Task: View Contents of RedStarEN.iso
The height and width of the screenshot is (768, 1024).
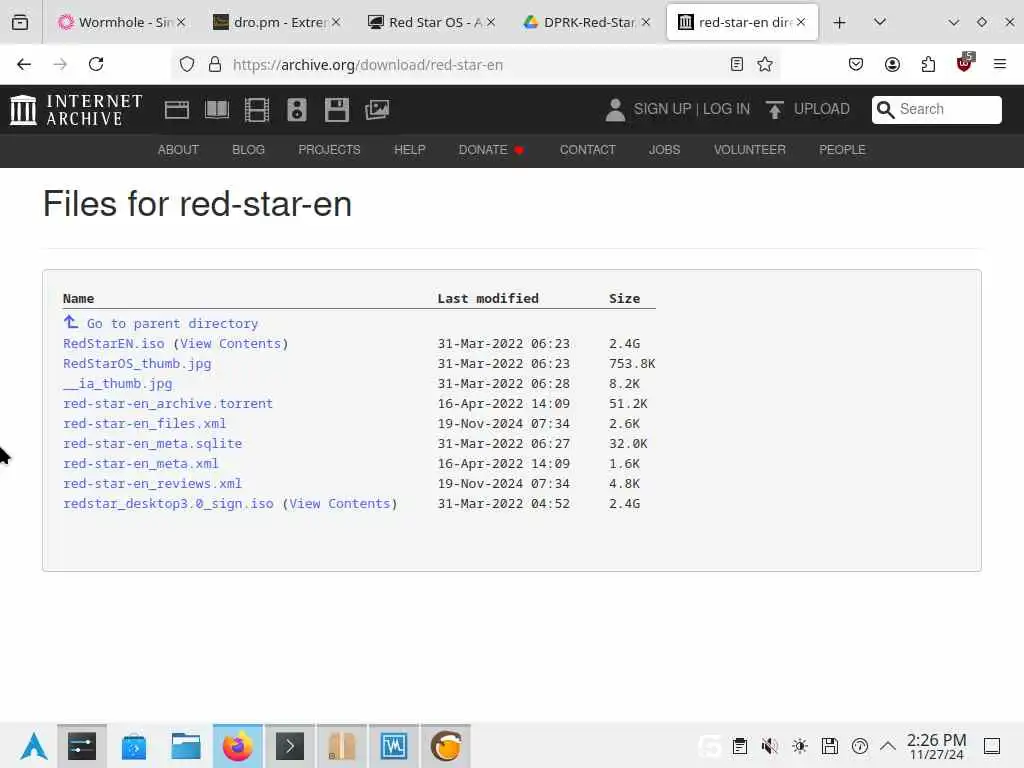Action: [x=231, y=344]
